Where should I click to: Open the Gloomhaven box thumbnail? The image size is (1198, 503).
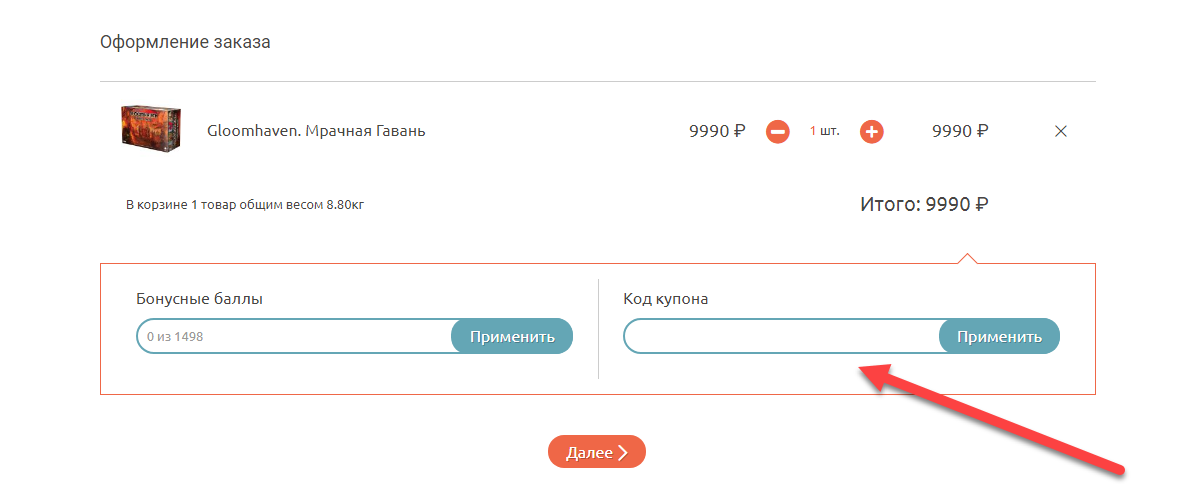150,130
